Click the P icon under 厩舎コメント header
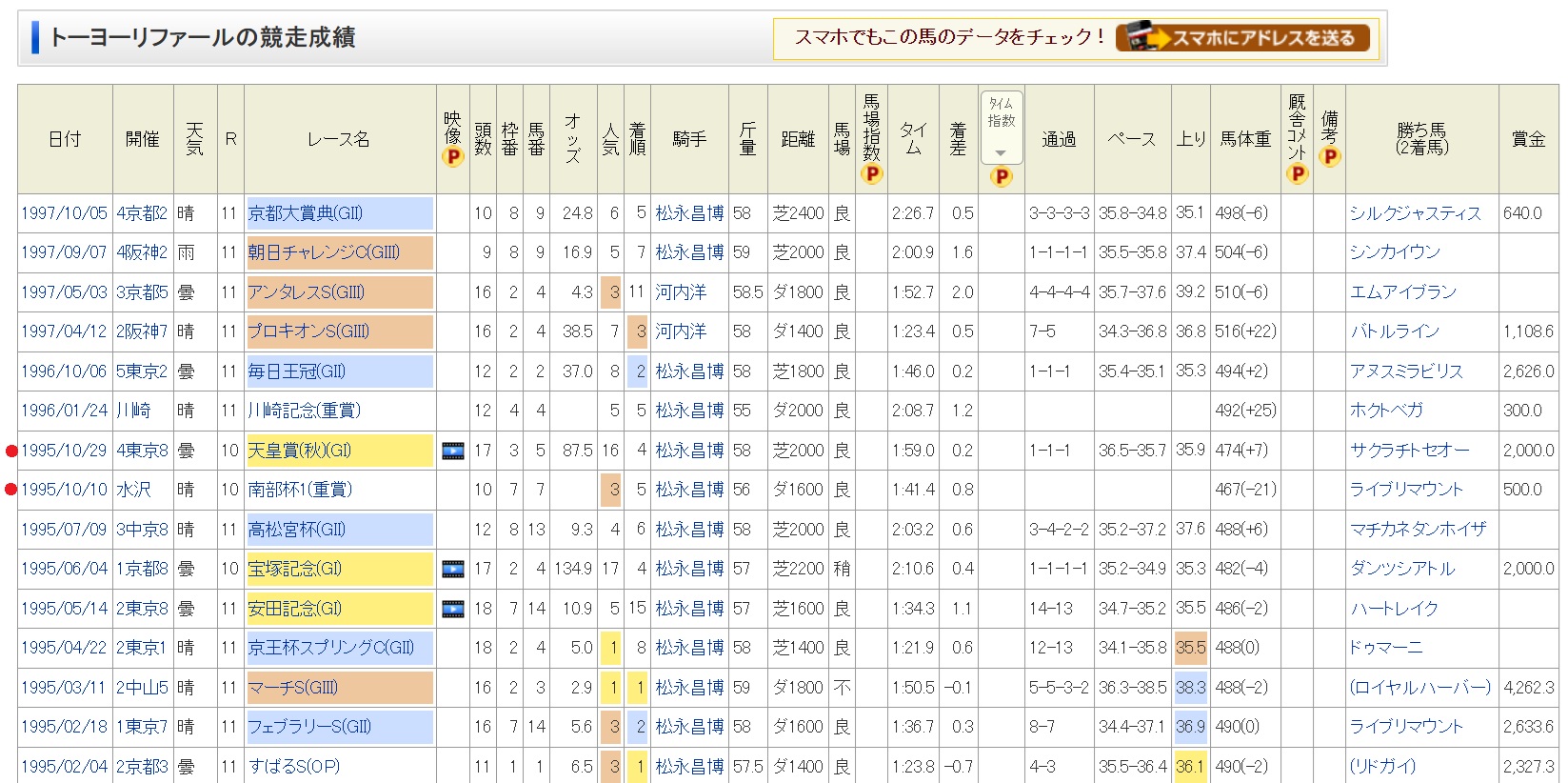Screen dimensions: 1568x783 [x=1297, y=173]
